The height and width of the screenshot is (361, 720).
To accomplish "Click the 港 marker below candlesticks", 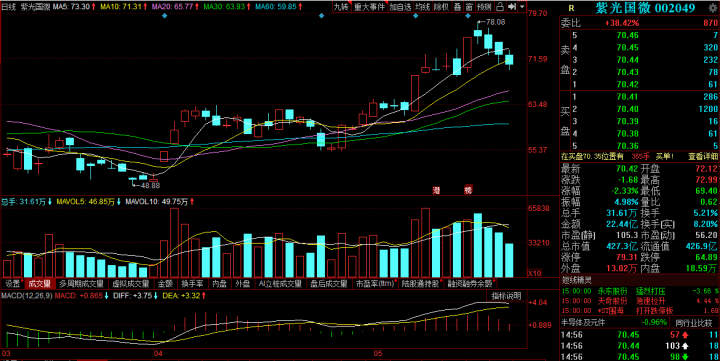I will click(437, 190).
